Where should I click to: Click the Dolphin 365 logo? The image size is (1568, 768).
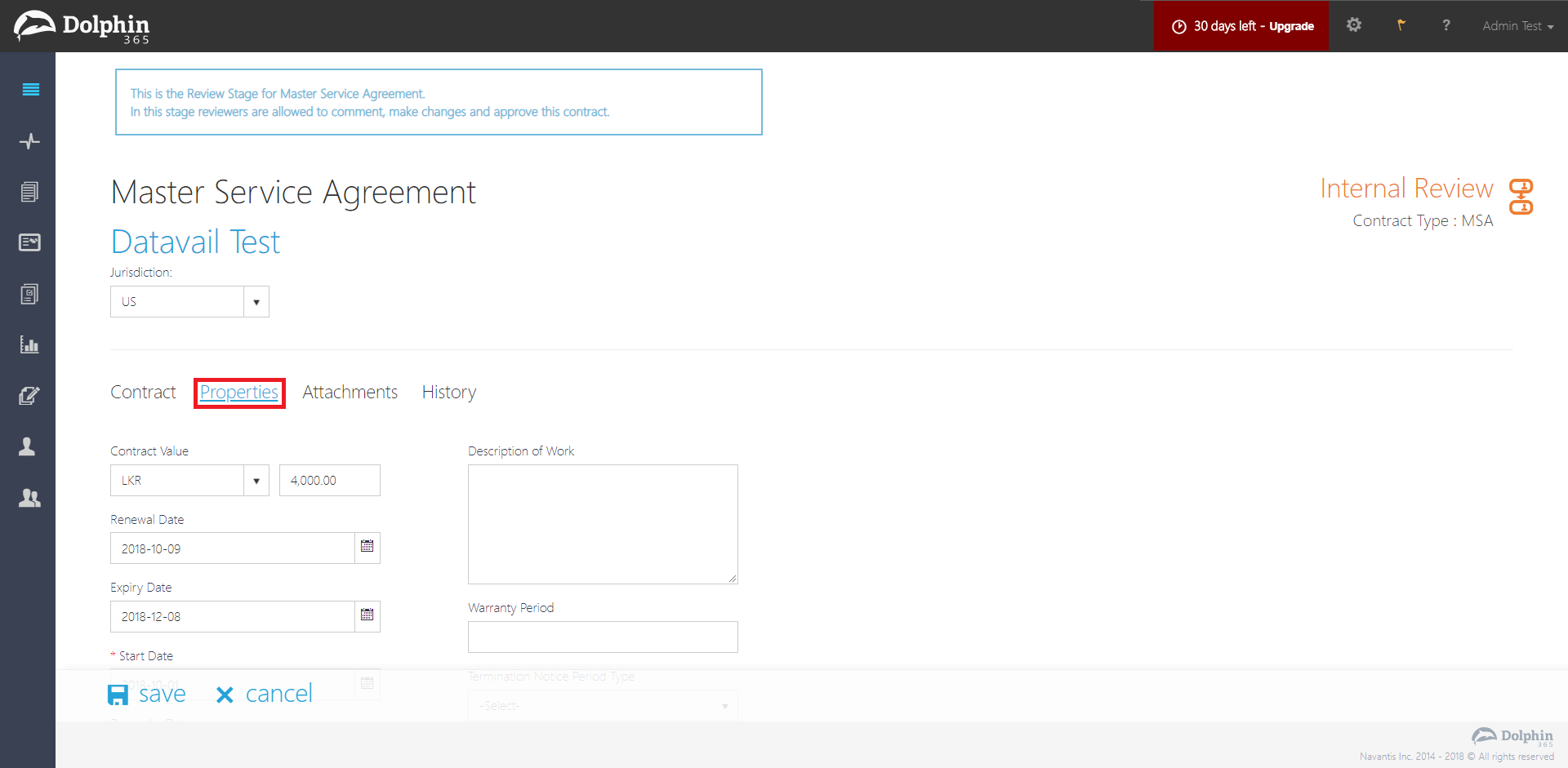[82, 27]
